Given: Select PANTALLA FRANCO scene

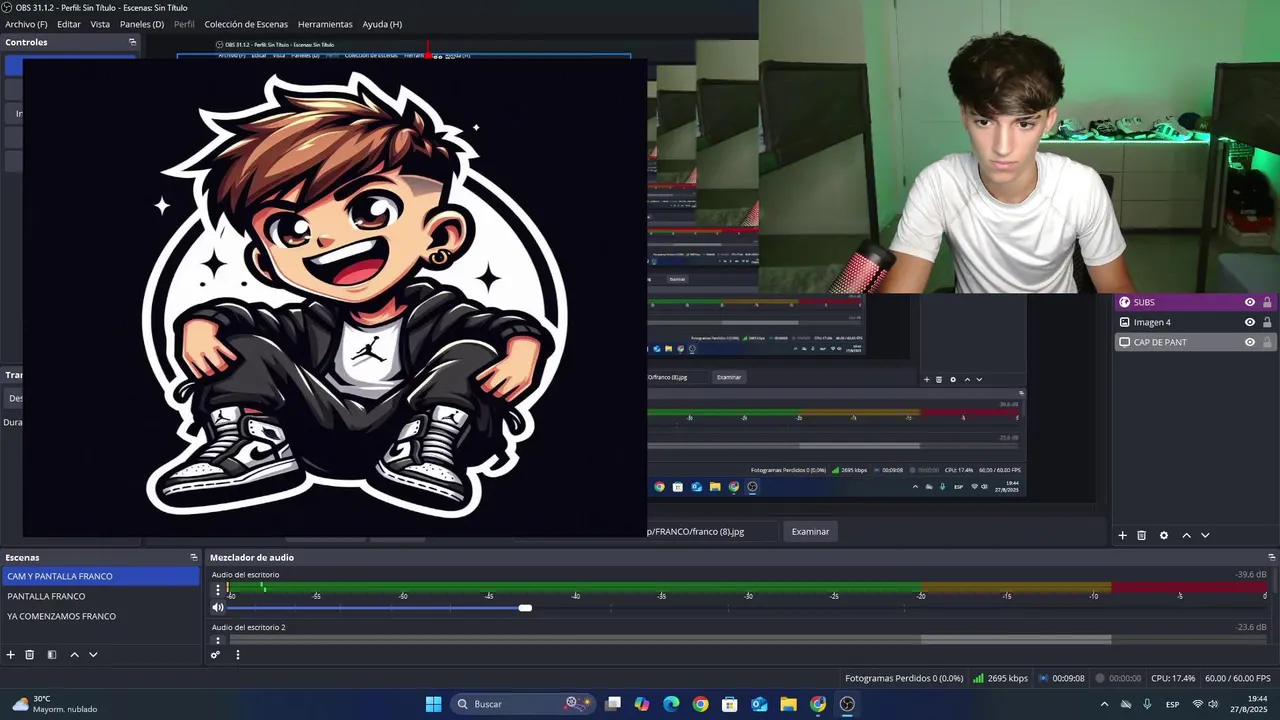Looking at the screenshot, I should point(101,596).
